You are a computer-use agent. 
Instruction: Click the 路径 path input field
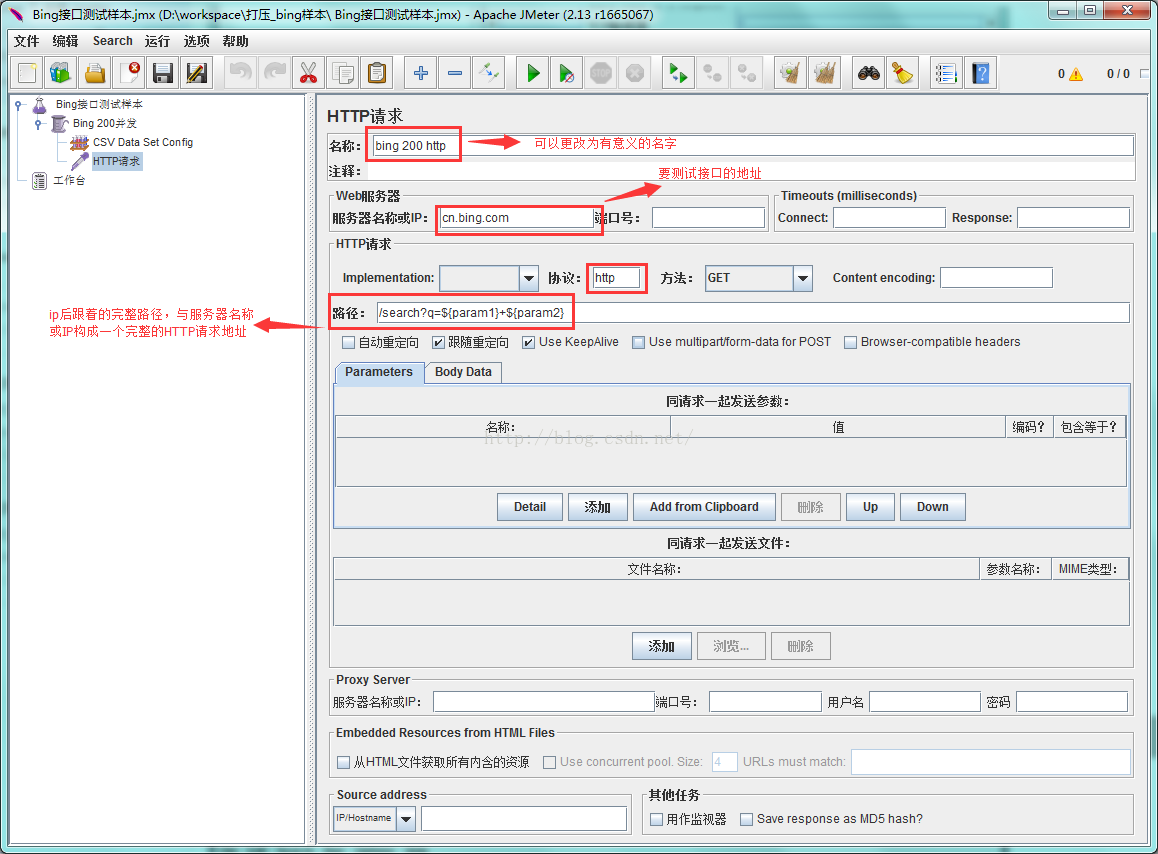coord(753,312)
